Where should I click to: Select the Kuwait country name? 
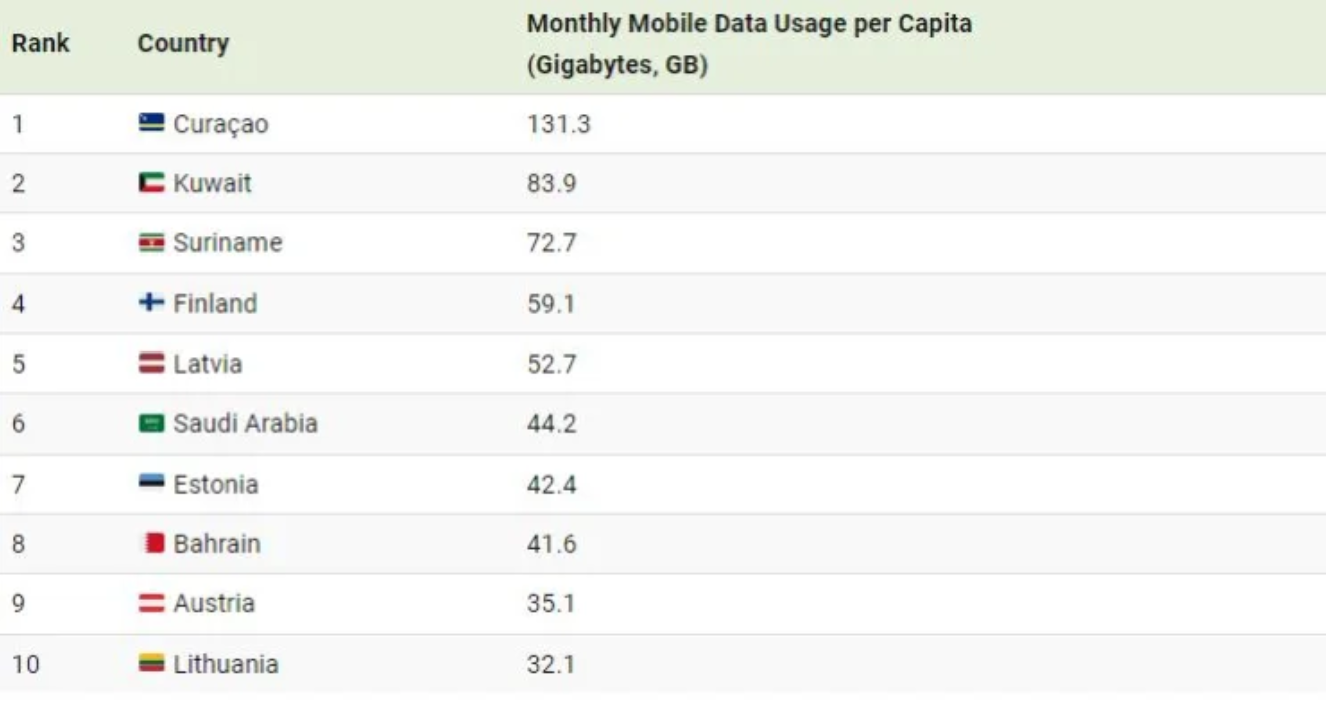tap(212, 184)
